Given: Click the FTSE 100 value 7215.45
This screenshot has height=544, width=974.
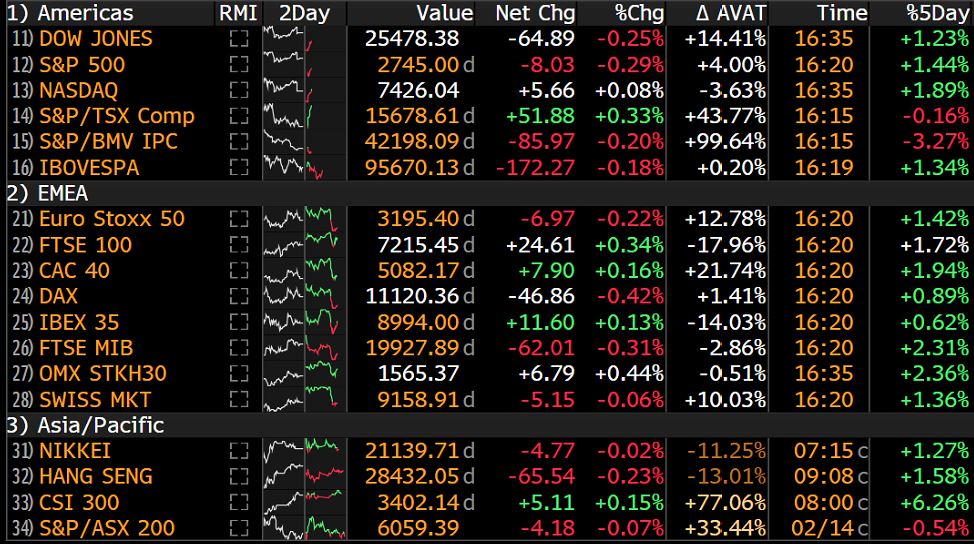Looking at the screenshot, I should [418, 245].
